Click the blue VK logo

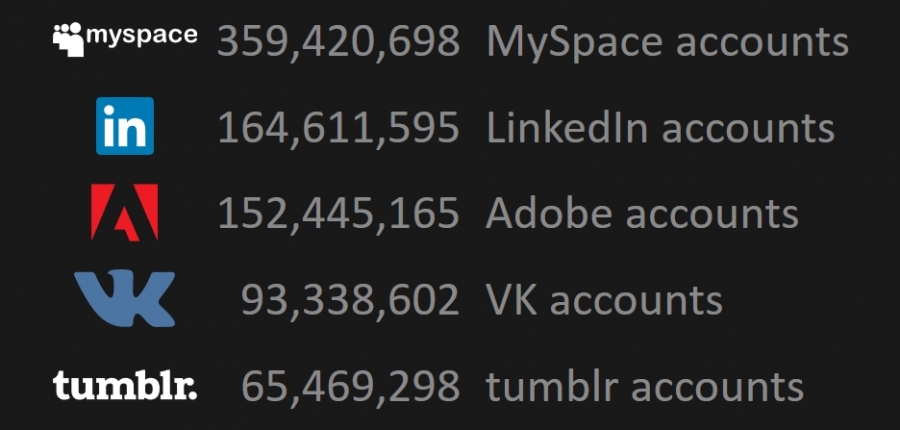125,299
